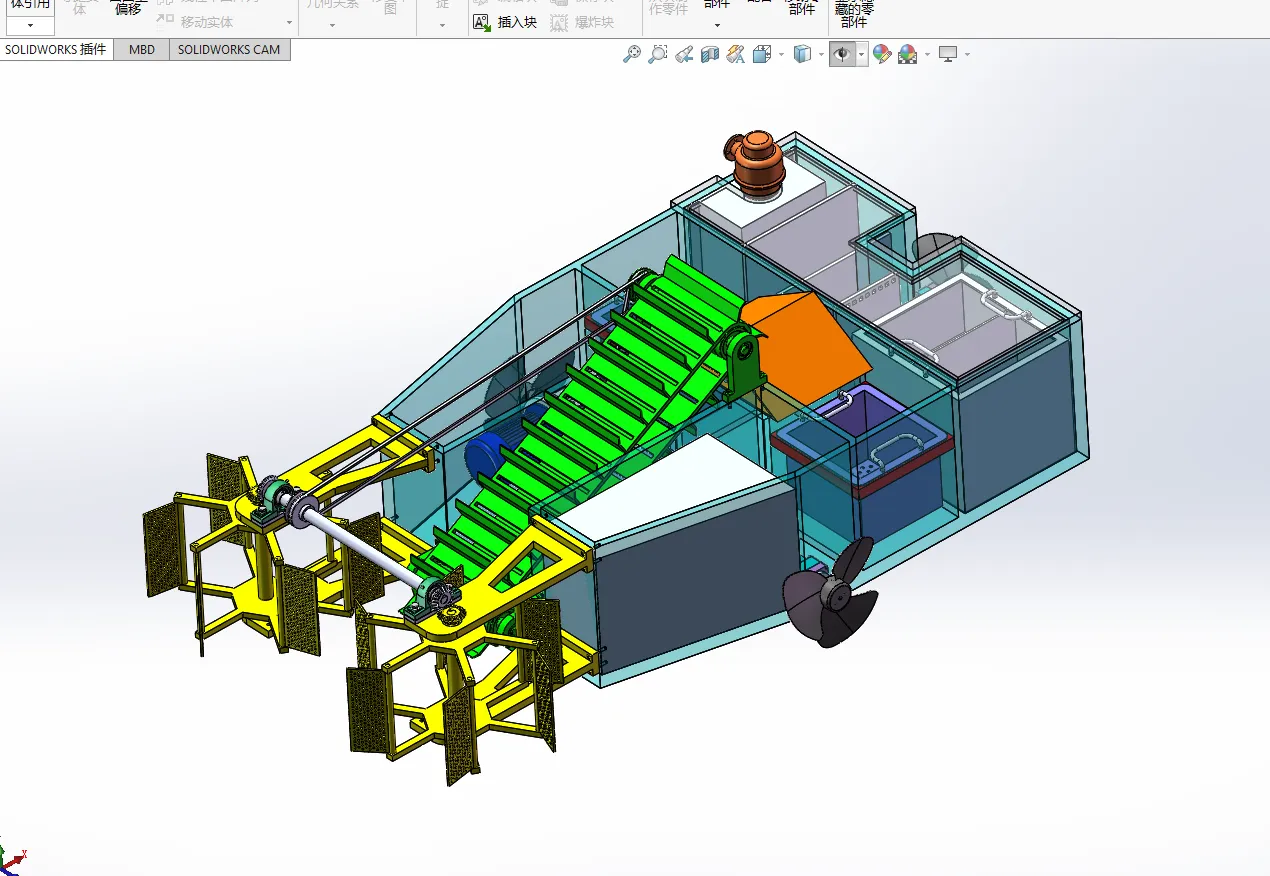Open the View Settings monitor dropdown arrow
This screenshot has height=876, width=1270.
click(967, 54)
